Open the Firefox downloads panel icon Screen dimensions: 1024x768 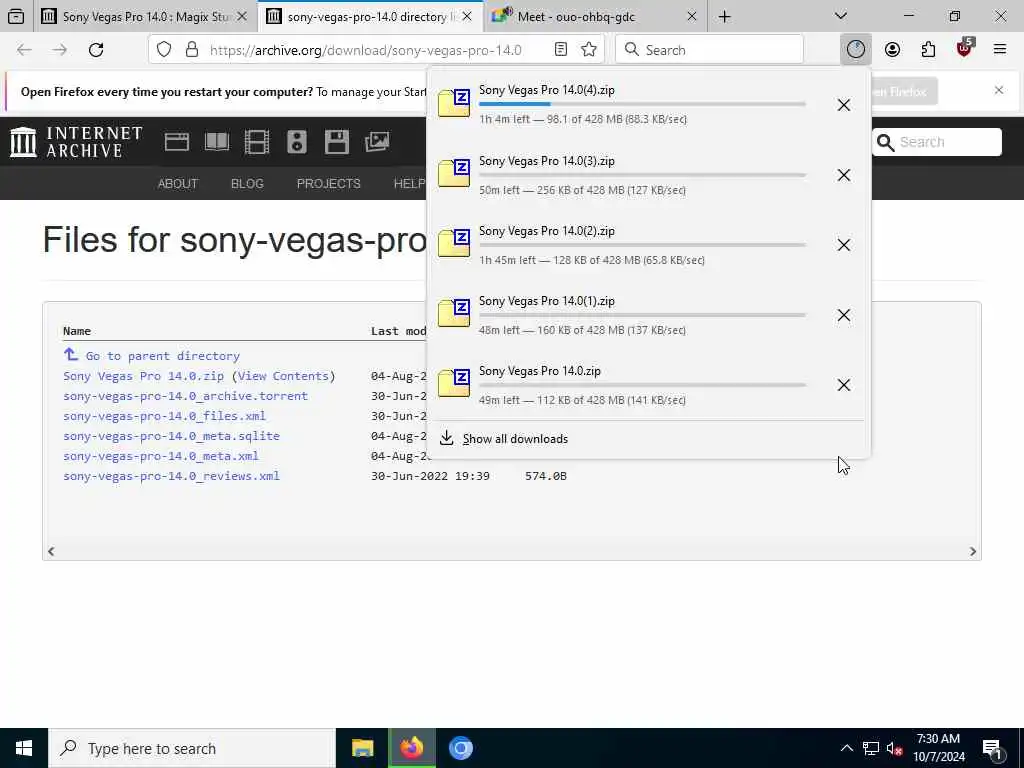(x=856, y=50)
